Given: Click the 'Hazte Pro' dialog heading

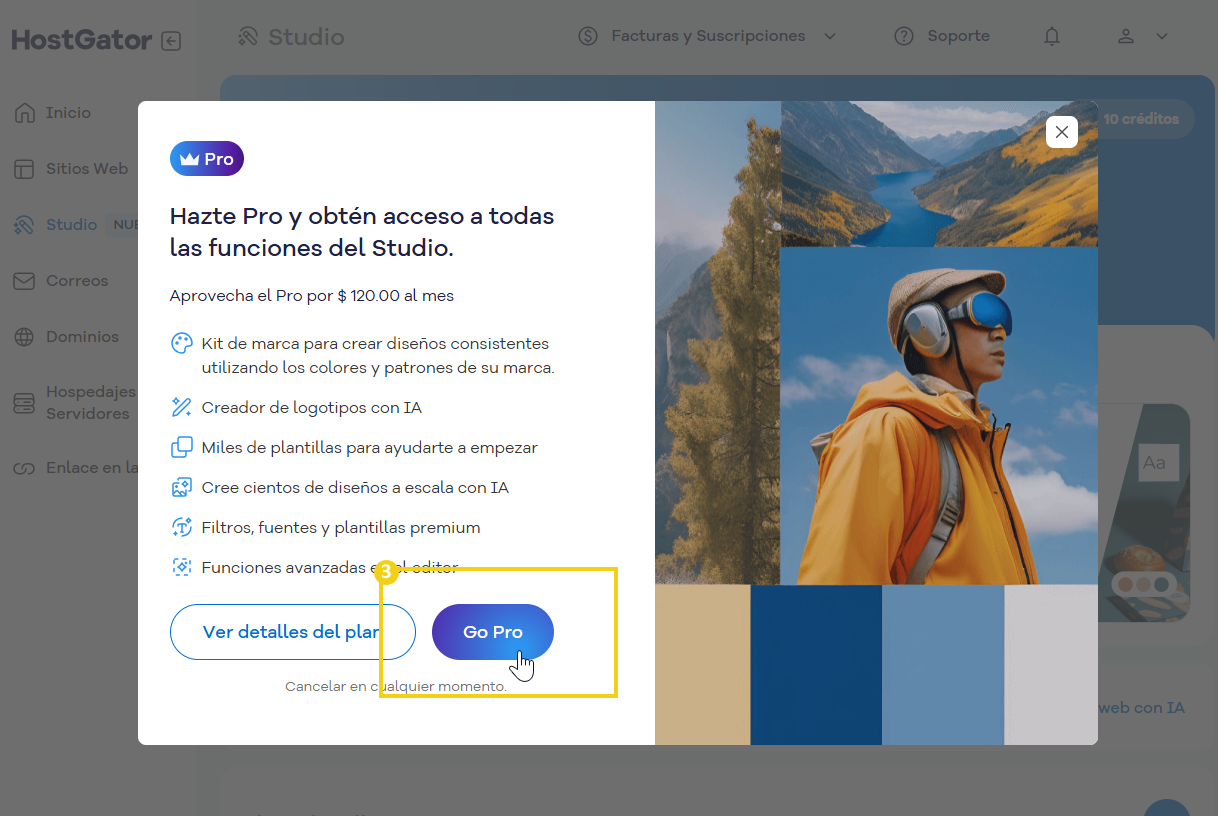Looking at the screenshot, I should coord(362,232).
